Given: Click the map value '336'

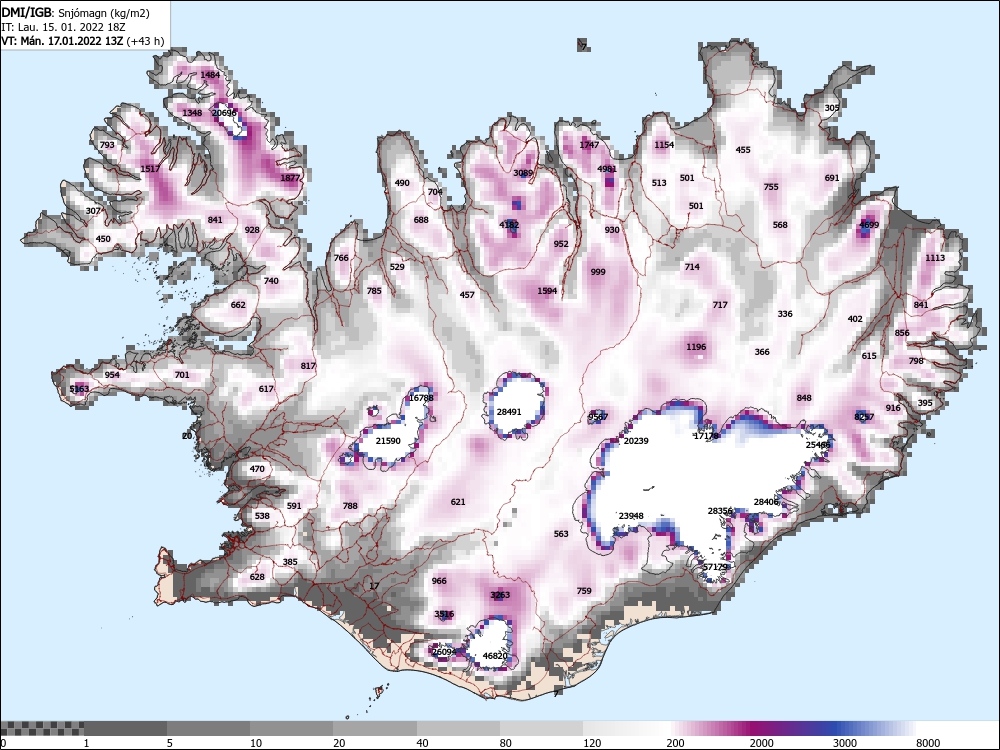Looking at the screenshot, I should 785,314.
